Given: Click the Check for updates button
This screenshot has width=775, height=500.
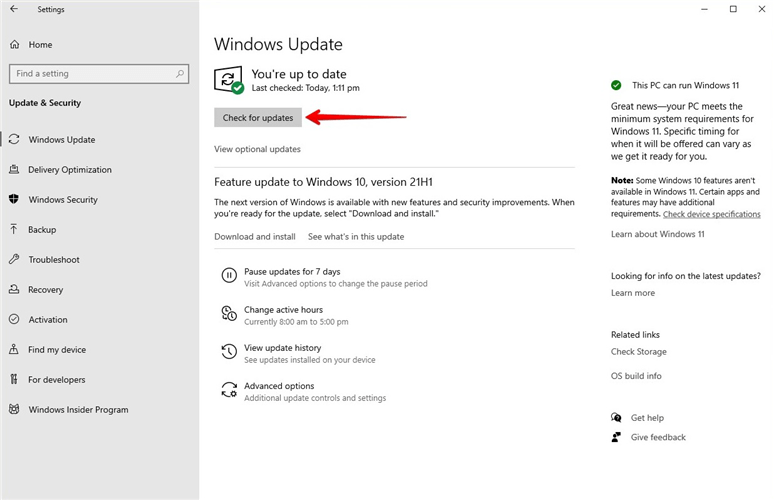Looking at the screenshot, I should [258, 118].
